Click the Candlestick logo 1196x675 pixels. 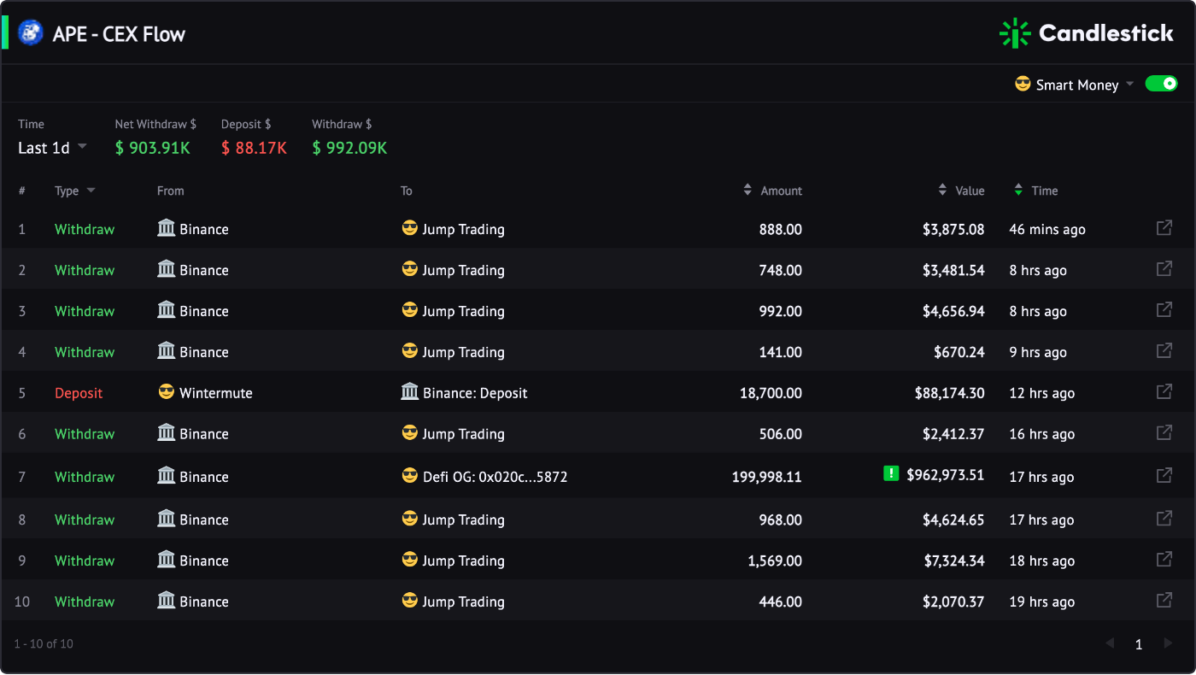[x=1086, y=34]
